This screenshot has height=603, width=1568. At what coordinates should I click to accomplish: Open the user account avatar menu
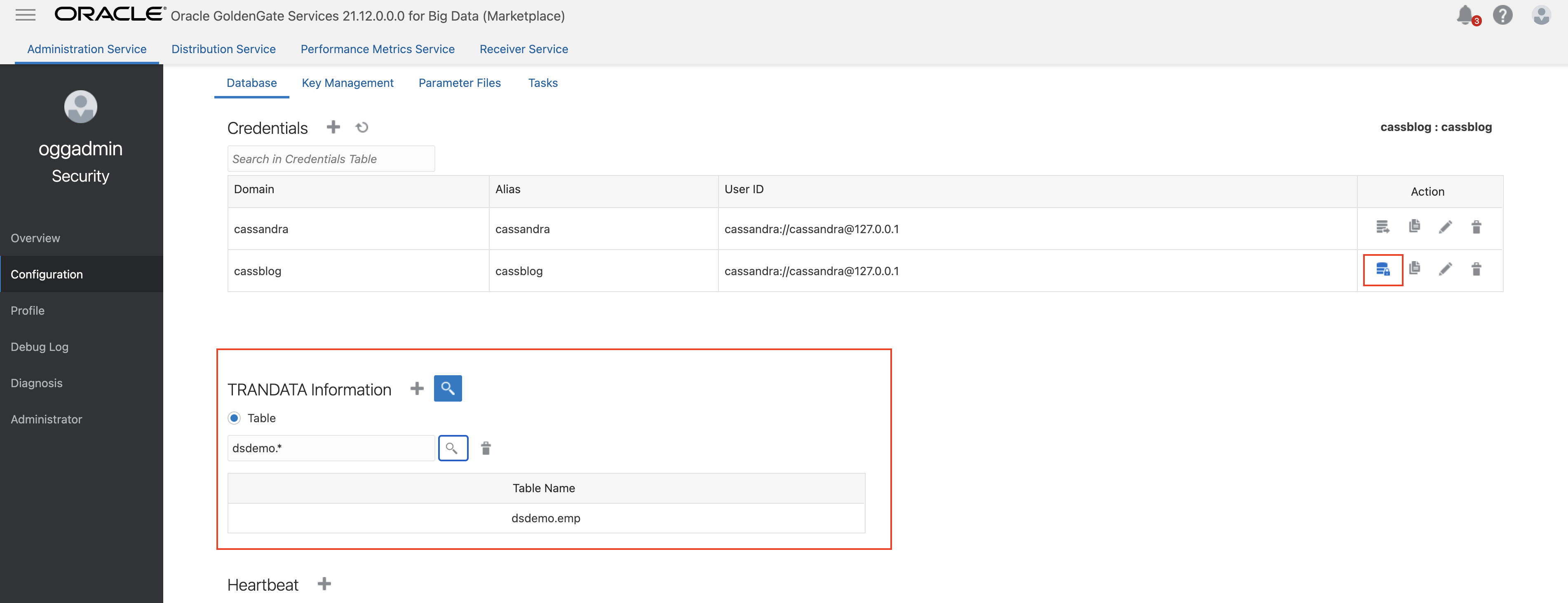click(x=1541, y=14)
